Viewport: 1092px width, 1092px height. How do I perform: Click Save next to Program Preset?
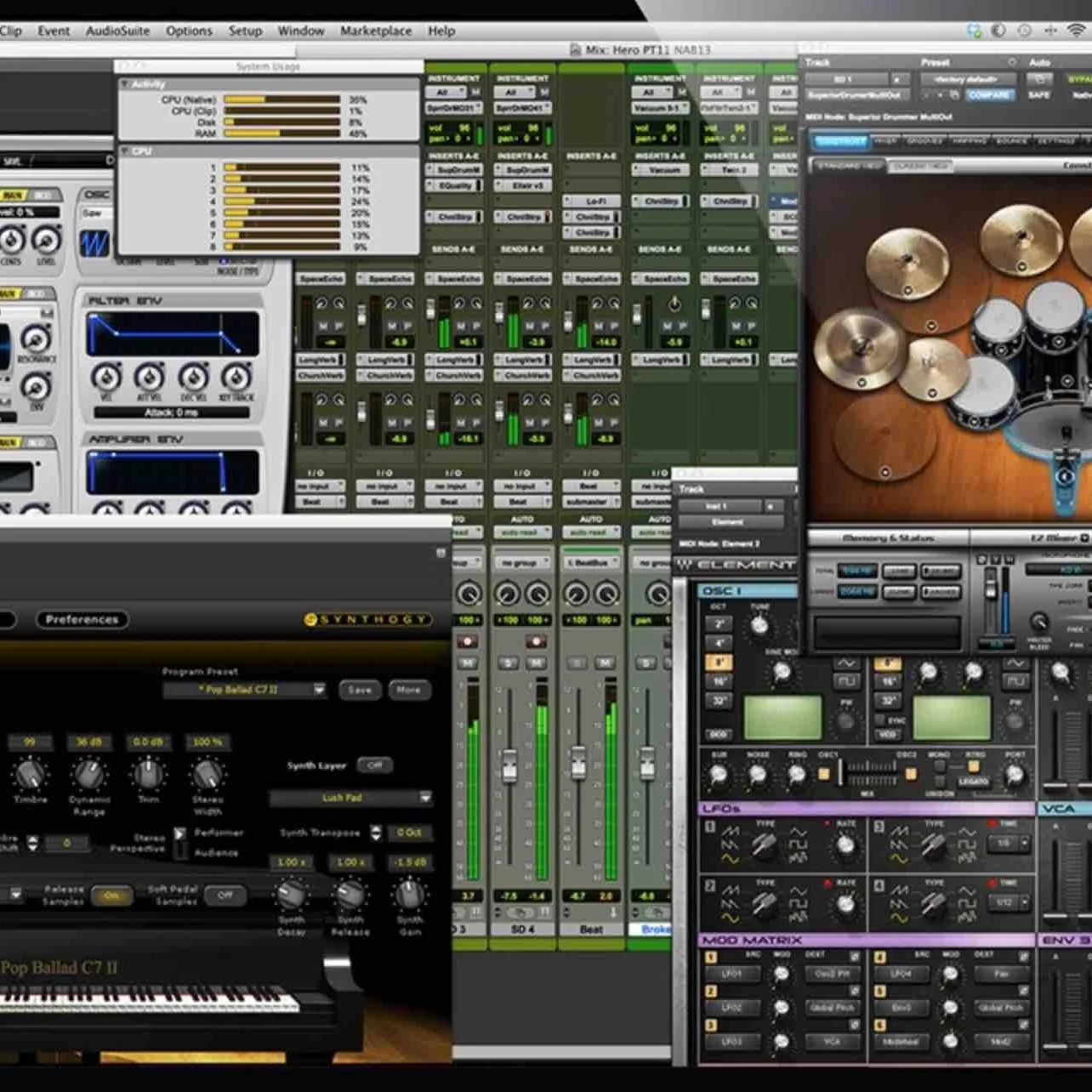359,690
